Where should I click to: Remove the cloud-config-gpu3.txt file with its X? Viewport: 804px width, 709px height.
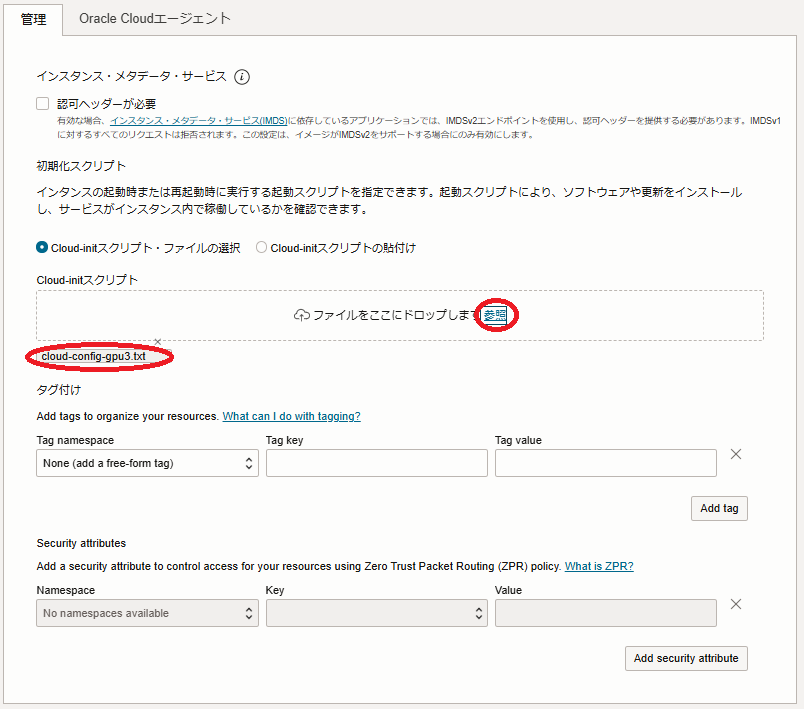point(157,342)
